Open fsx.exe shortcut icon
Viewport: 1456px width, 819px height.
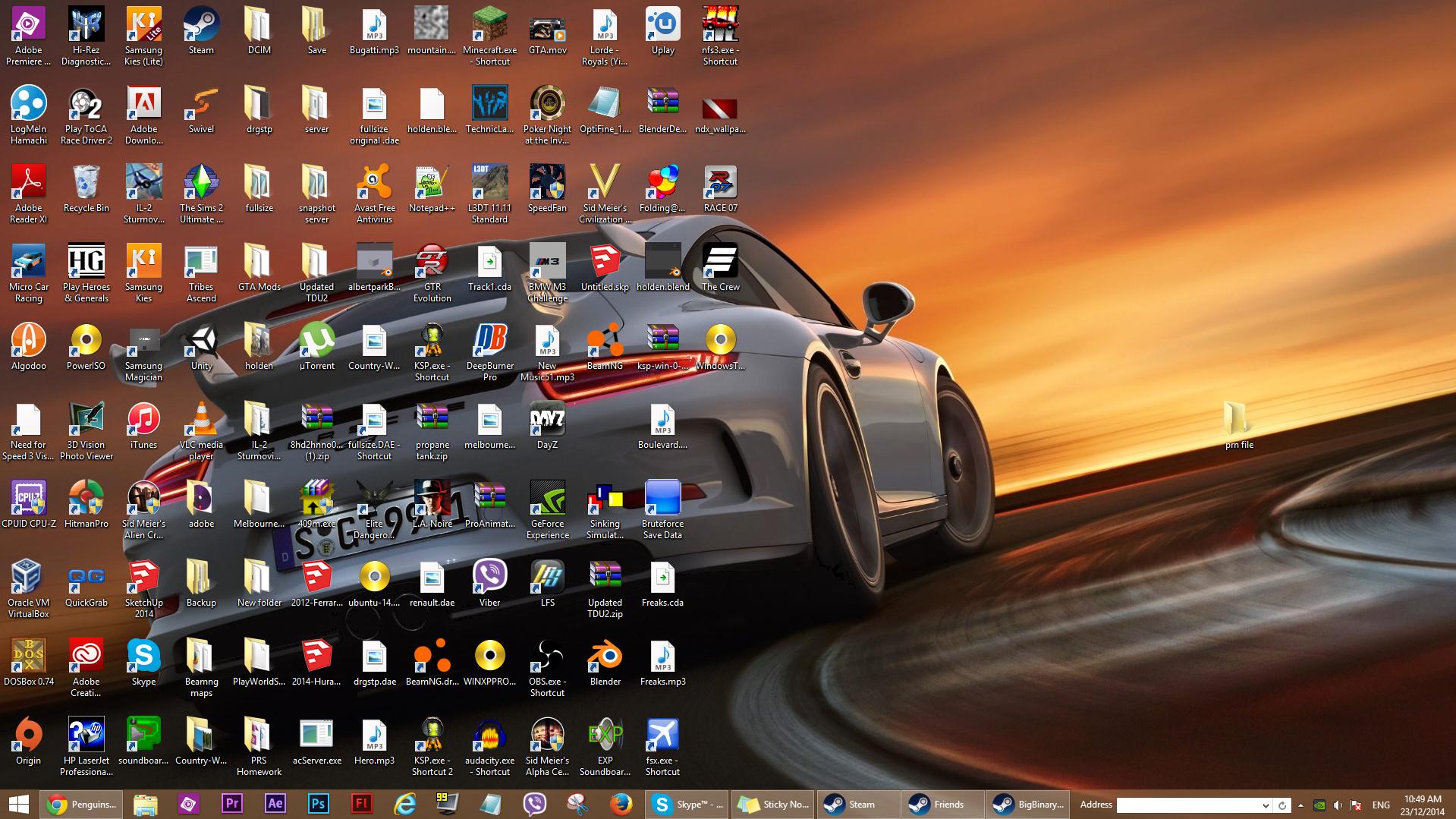662,745
